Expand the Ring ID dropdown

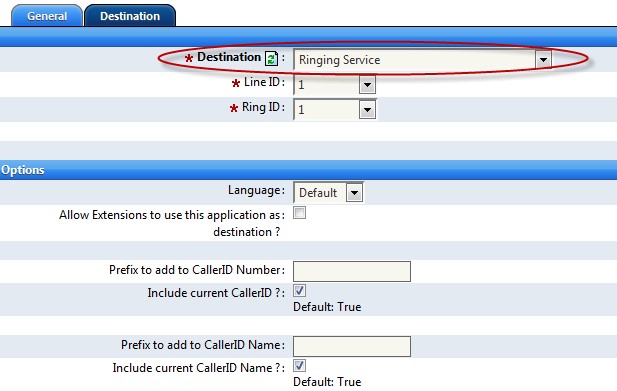click(x=367, y=109)
